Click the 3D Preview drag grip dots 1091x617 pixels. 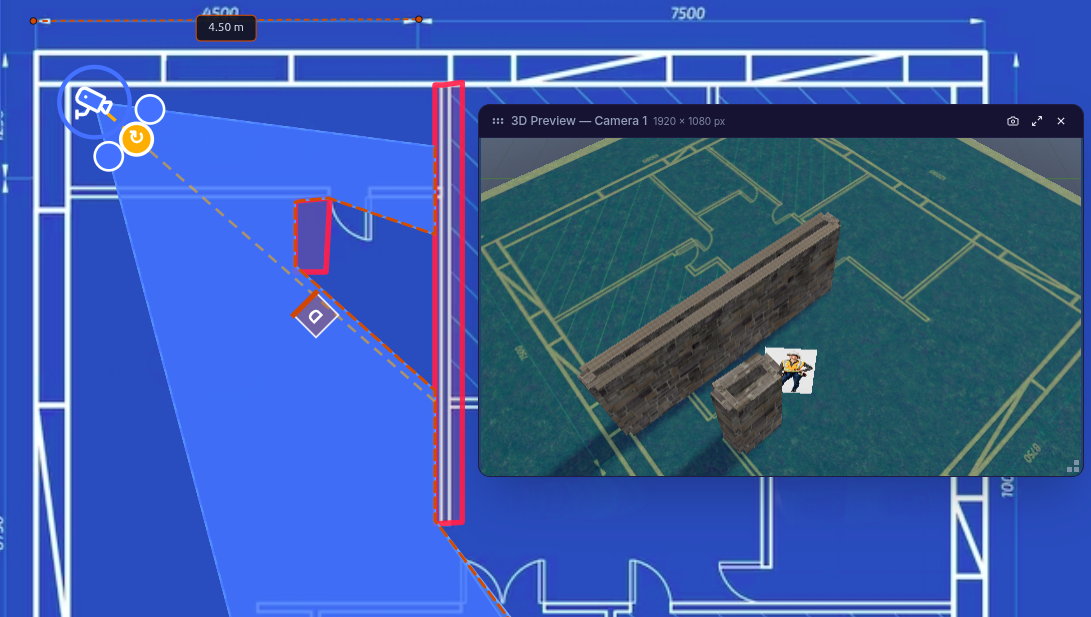[497, 121]
